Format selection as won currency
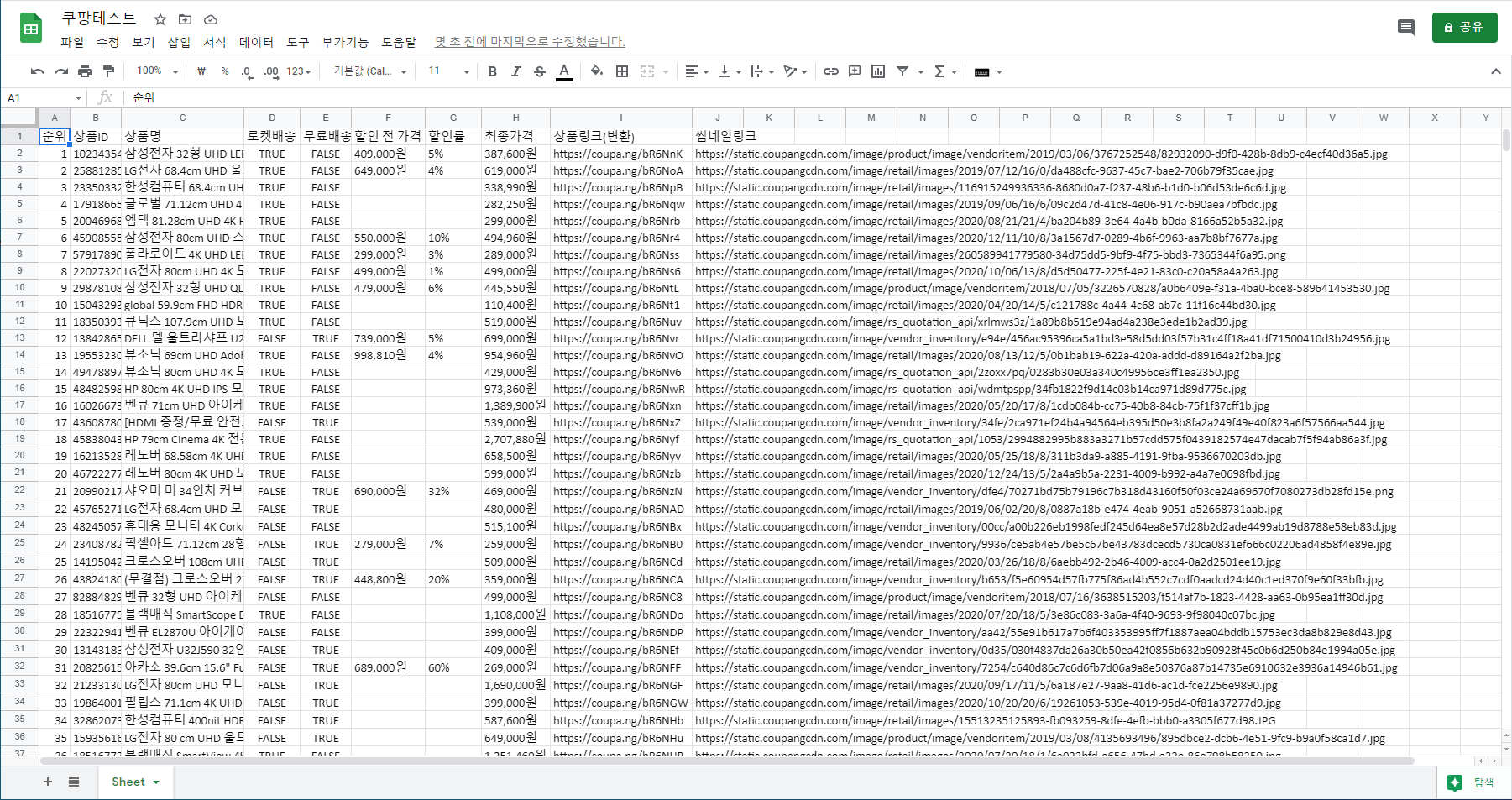1512x800 pixels. pyautogui.click(x=201, y=72)
